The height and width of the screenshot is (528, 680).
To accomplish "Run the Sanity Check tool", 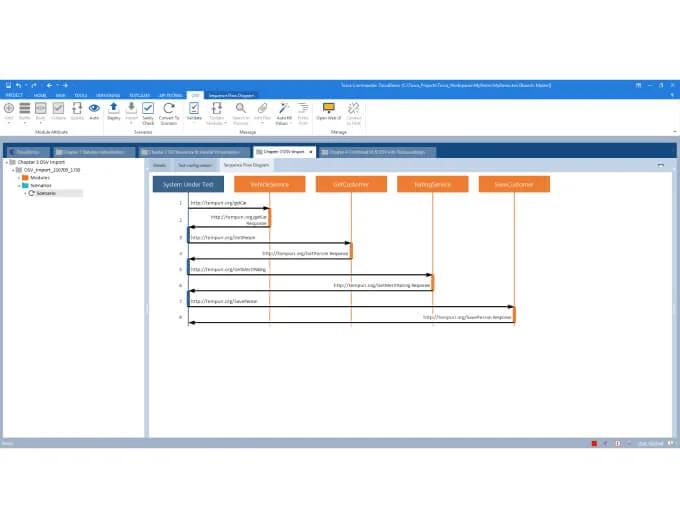I will point(148,109).
